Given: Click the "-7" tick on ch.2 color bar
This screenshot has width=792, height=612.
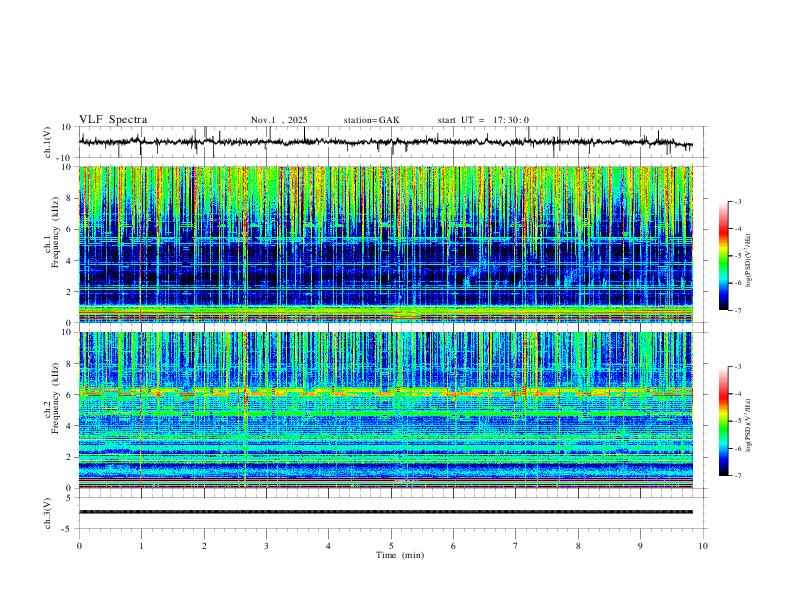Looking at the screenshot, I should (737, 476).
